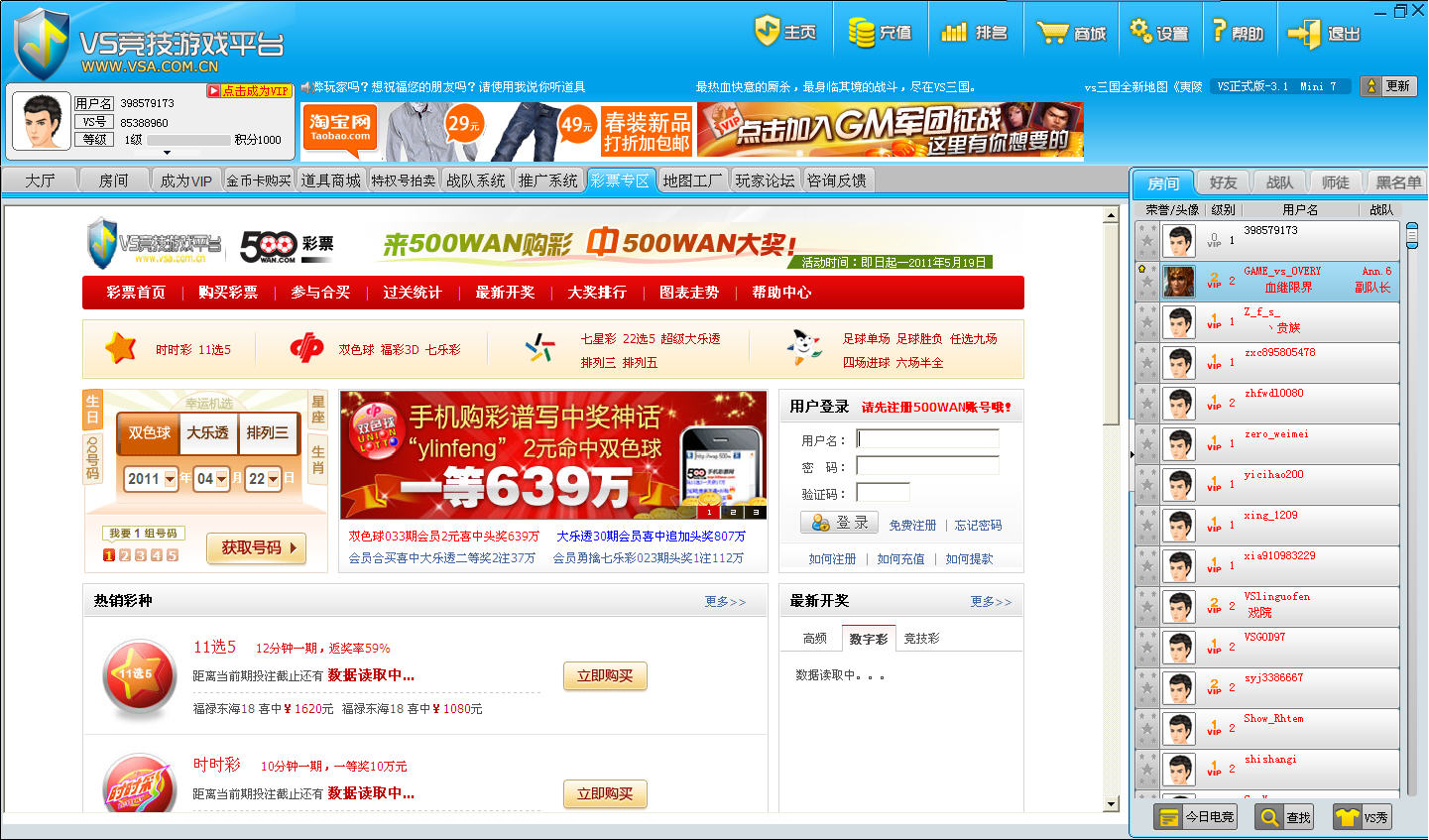This screenshot has width=1429, height=840.
Task: Switch to 好友 side panel tab
Action: [1224, 182]
